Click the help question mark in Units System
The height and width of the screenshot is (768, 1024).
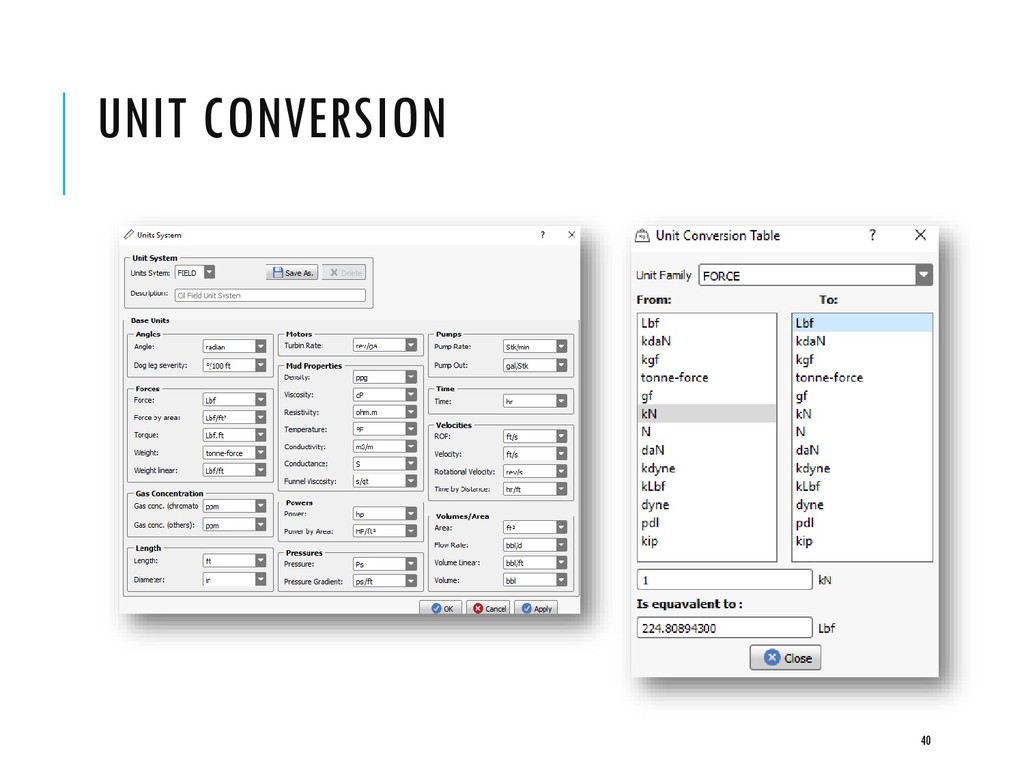pos(543,234)
